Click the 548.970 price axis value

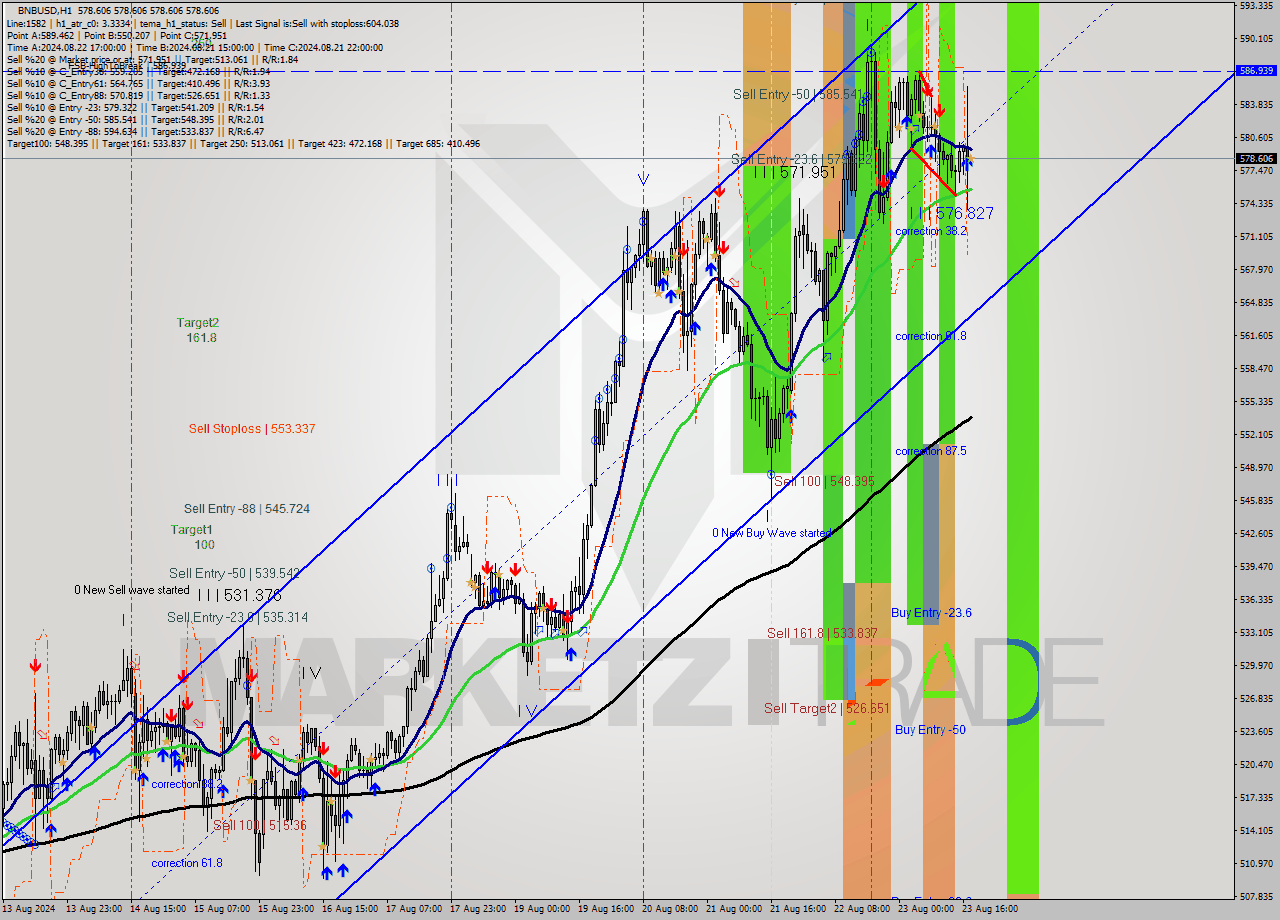pos(1256,467)
